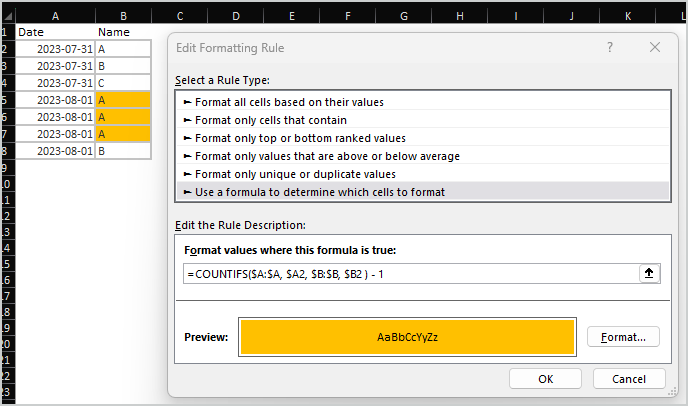Select row 8 header

(7, 151)
